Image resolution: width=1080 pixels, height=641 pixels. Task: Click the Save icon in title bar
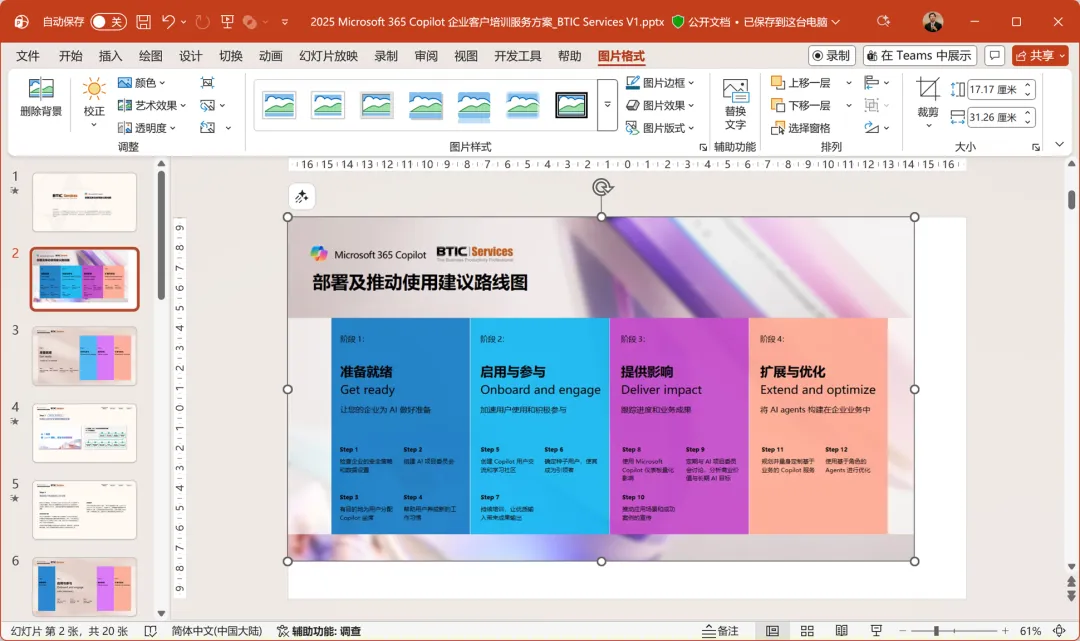tap(143, 22)
